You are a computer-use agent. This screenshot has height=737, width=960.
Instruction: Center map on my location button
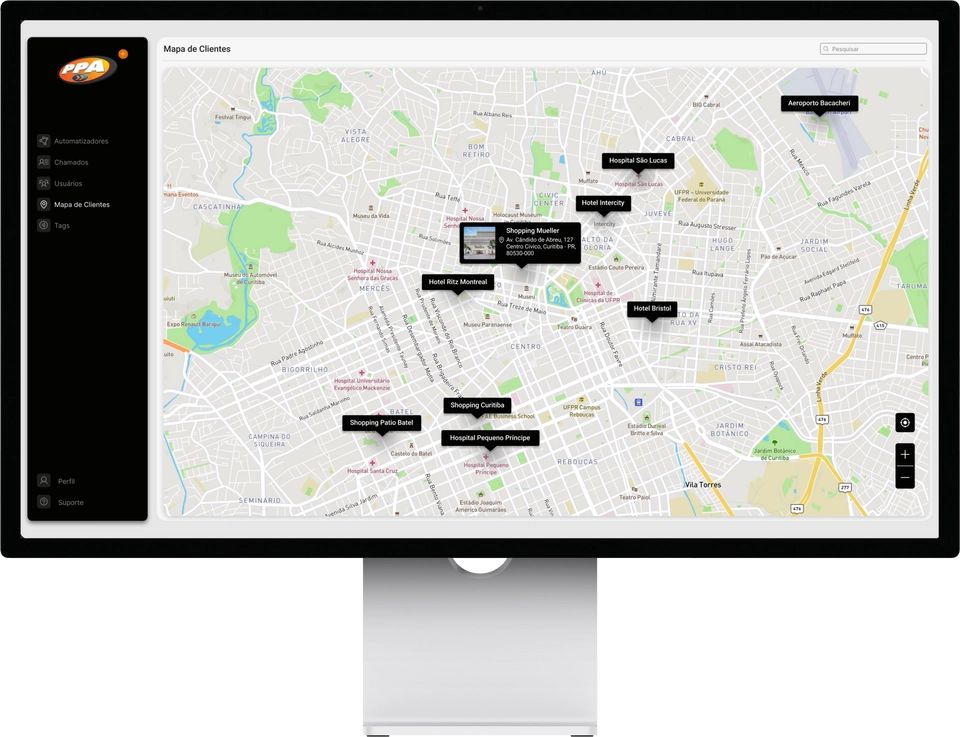coord(905,422)
